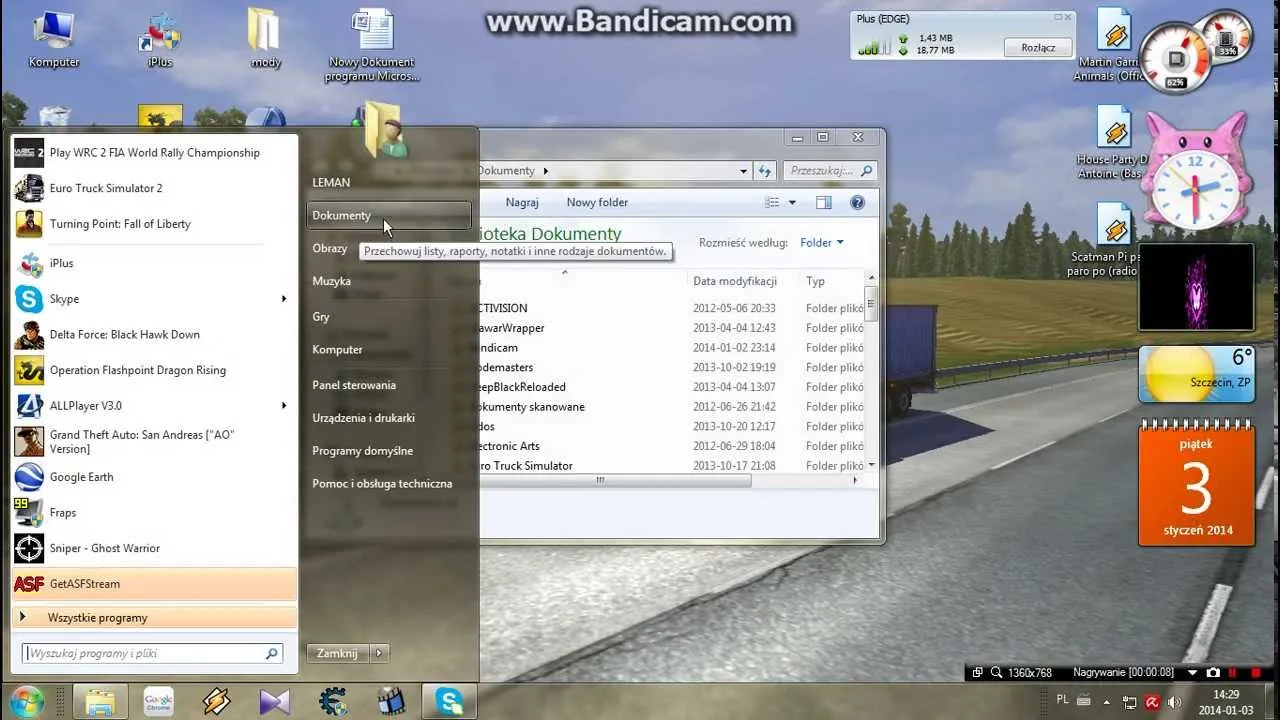The width and height of the screenshot is (1280, 720).
Task: Open gear-shaped taskbar icon
Action: pyautogui.click(x=332, y=701)
